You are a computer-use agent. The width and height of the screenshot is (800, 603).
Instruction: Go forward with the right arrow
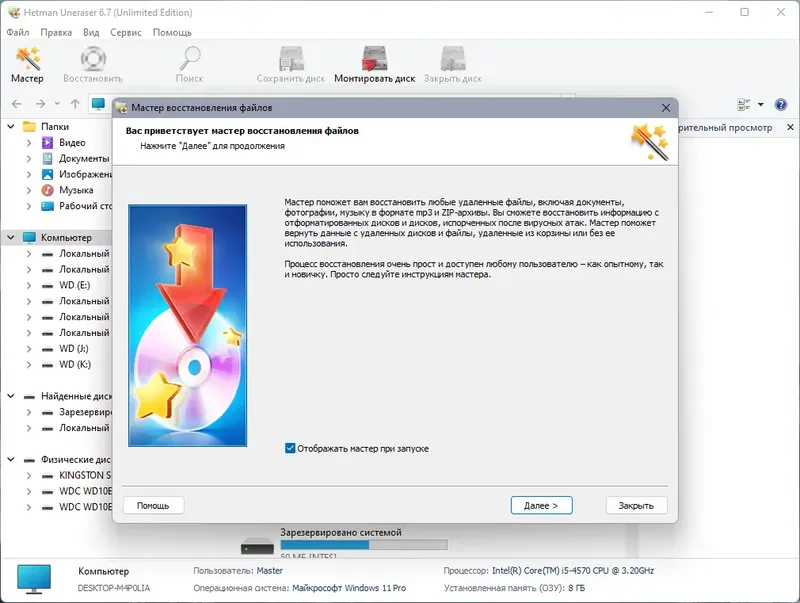(x=40, y=104)
